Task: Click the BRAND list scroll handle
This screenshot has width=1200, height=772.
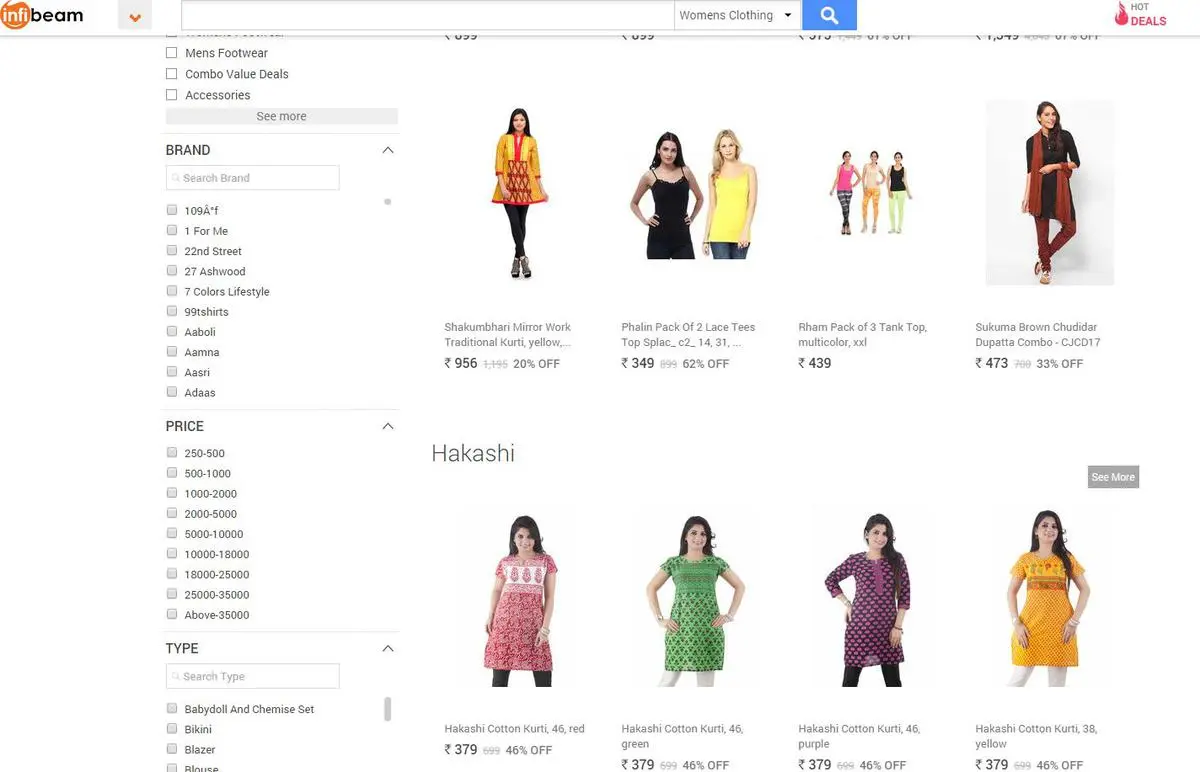Action: point(388,201)
